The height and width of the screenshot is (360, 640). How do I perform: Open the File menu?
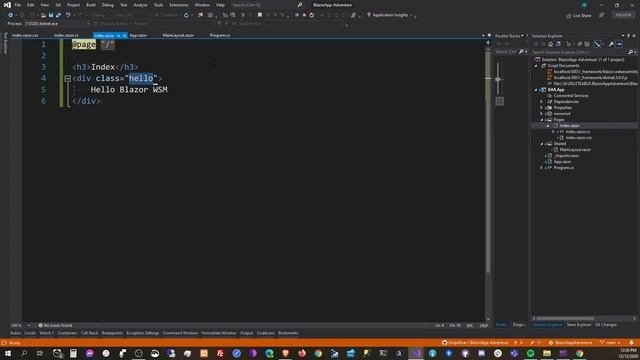click(x=18, y=5)
